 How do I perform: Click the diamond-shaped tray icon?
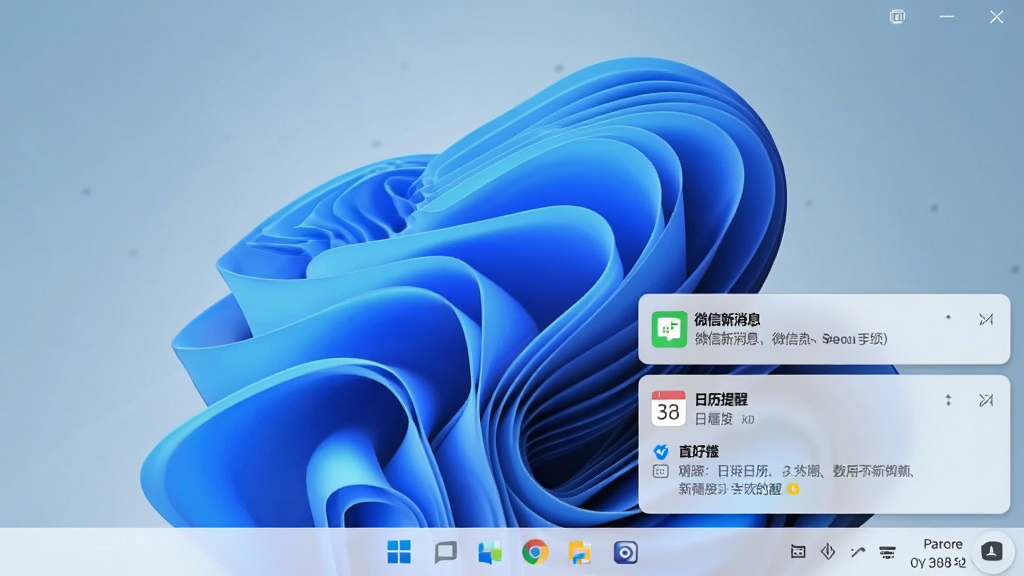[827, 552]
